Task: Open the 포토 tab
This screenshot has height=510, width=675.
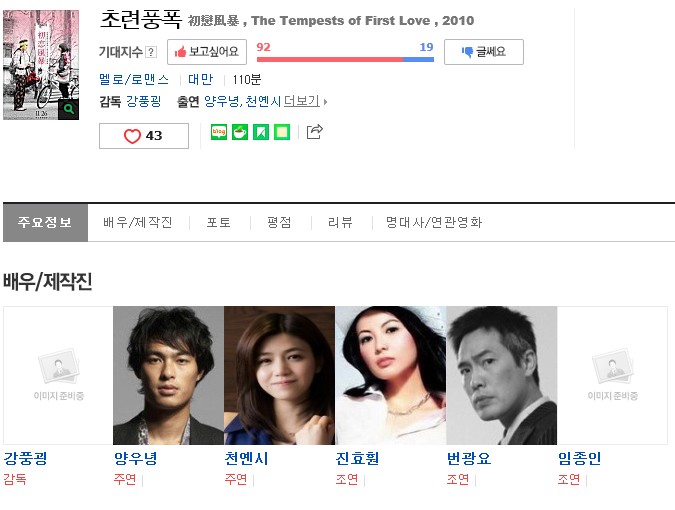Action: 219,223
